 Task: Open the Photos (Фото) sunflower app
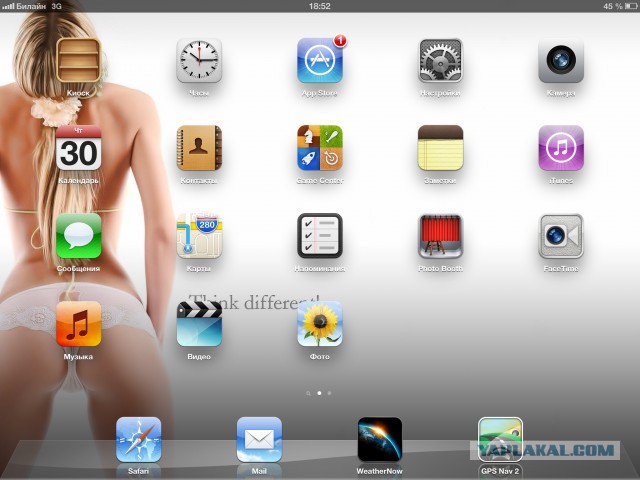pos(320,324)
